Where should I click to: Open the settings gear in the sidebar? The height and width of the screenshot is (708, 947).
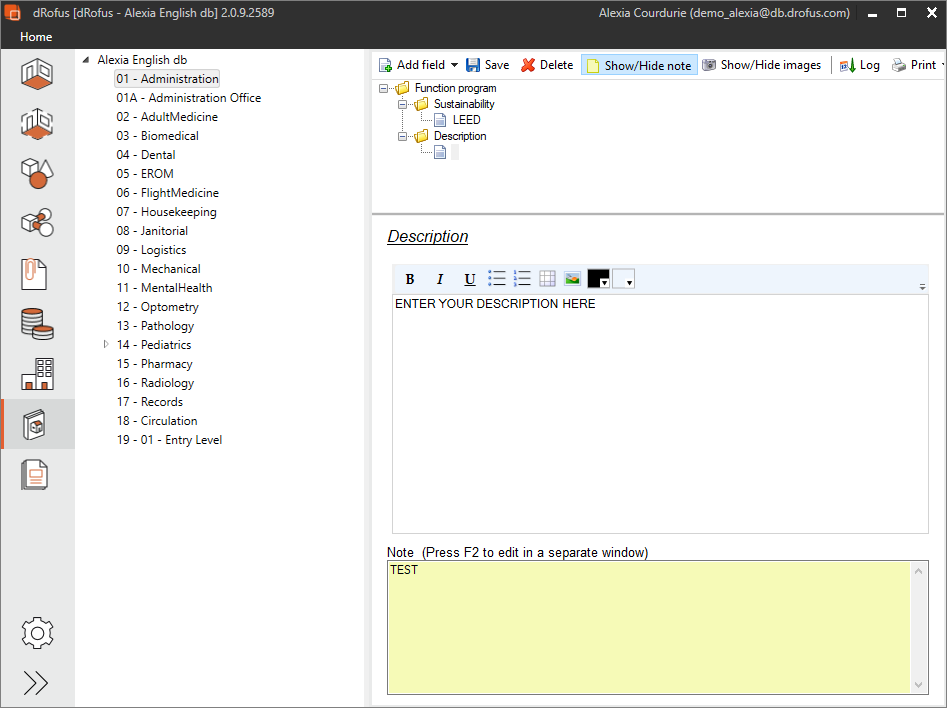click(37, 633)
